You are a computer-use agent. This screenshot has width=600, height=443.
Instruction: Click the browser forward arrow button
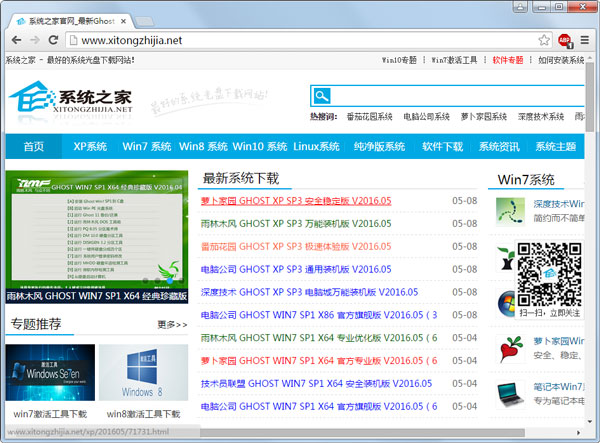pyautogui.click(x=38, y=40)
